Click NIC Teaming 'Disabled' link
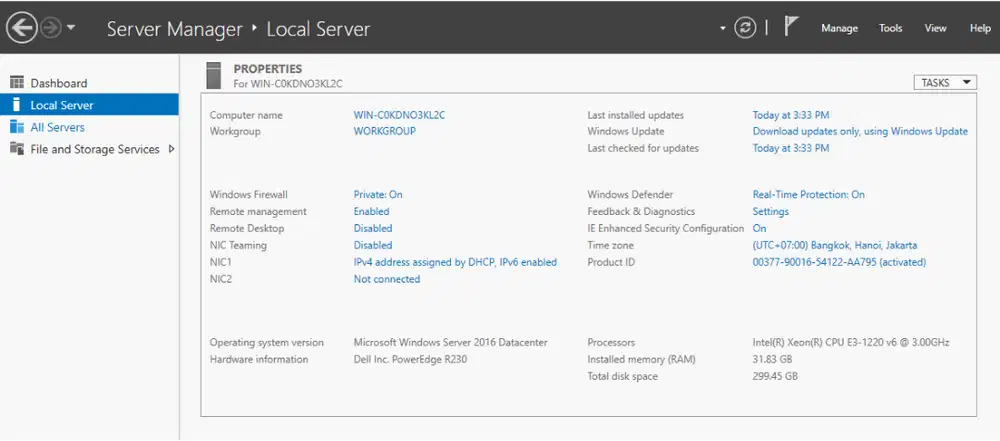 [373, 245]
